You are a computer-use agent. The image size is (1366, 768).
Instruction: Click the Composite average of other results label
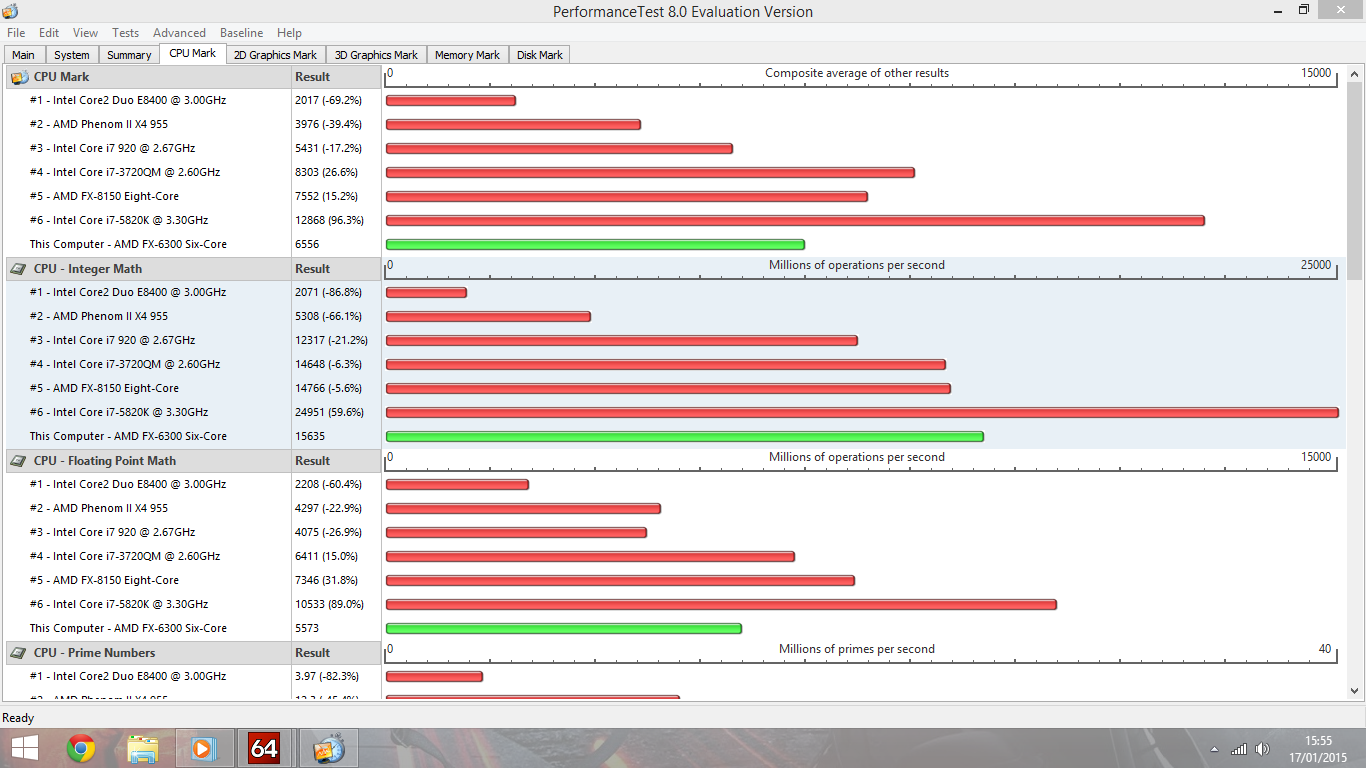pos(857,73)
